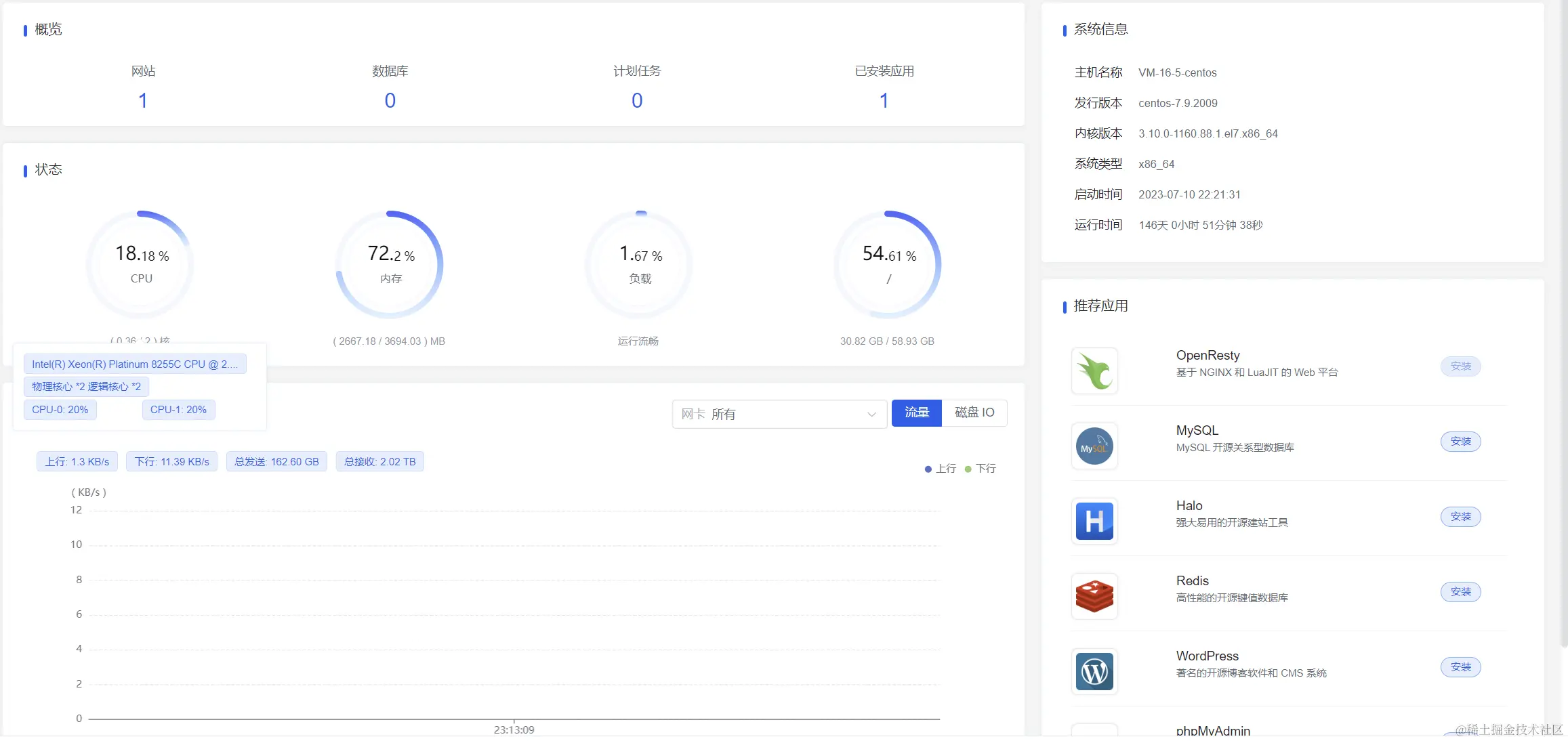
Task: Click the 总发送: 162.60 GB tag
Action: 276,462
